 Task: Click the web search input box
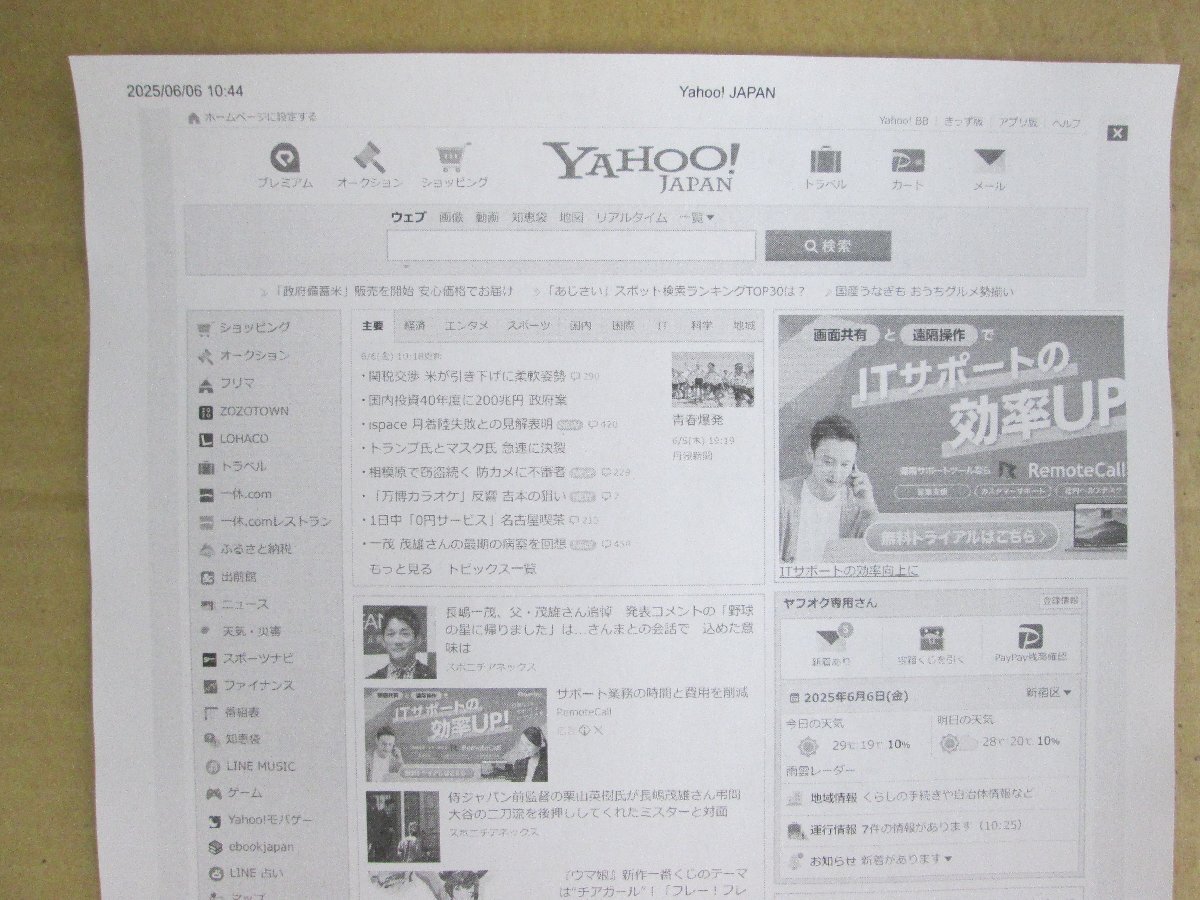click(571, 246)
